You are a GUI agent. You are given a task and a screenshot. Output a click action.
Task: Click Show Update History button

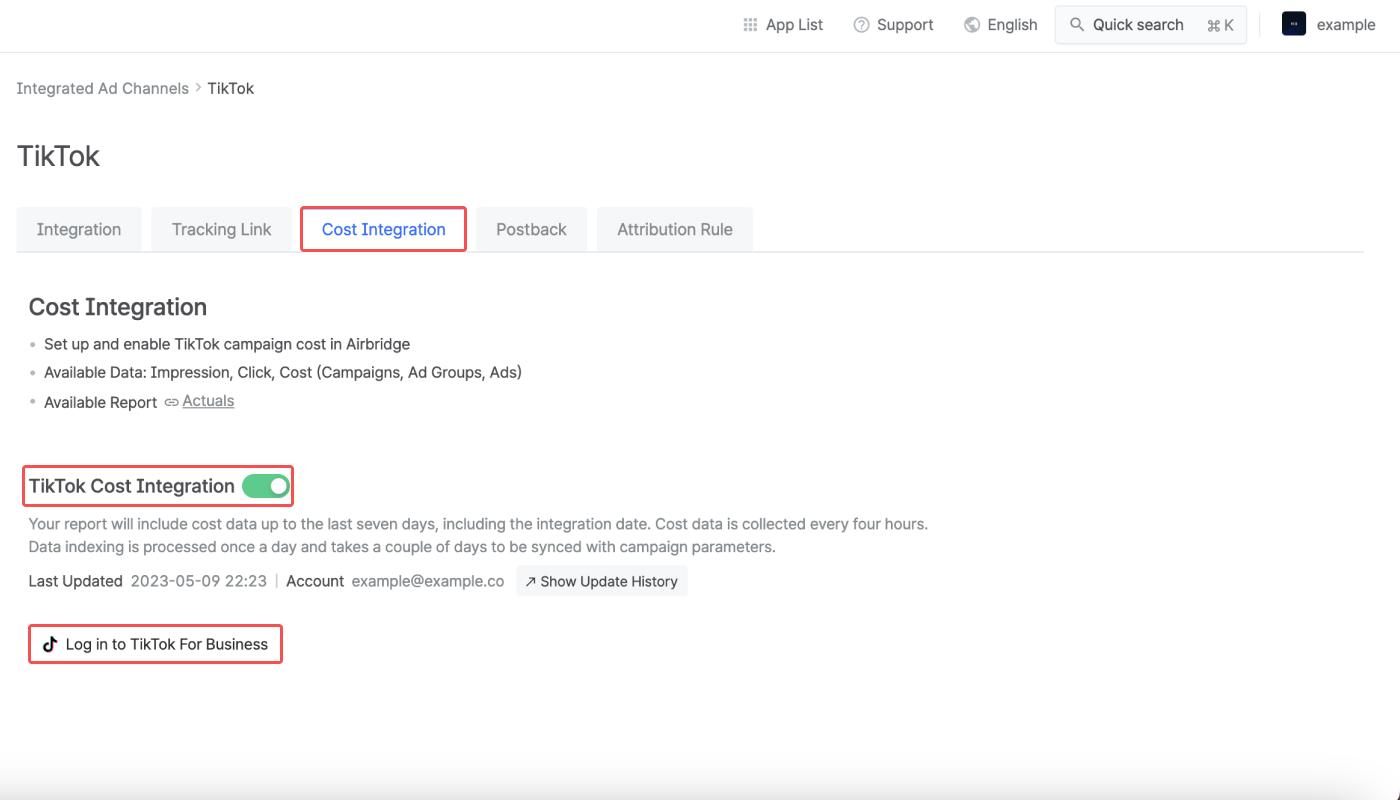pyautogui.click(x=602, y=581)
